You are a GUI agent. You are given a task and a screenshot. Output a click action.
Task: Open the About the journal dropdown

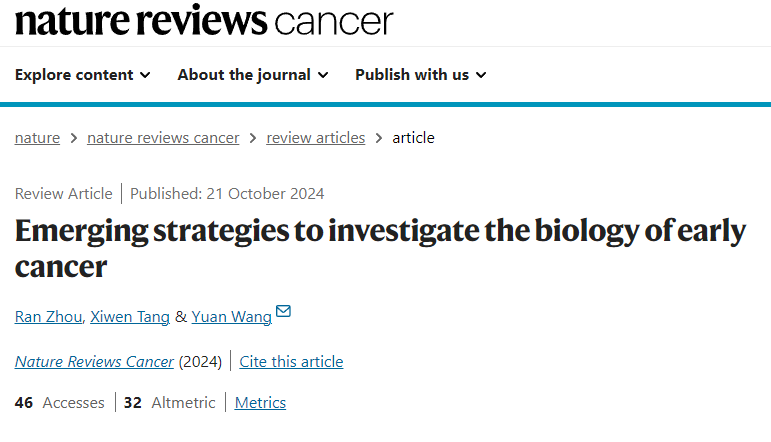tap(252, 75)
